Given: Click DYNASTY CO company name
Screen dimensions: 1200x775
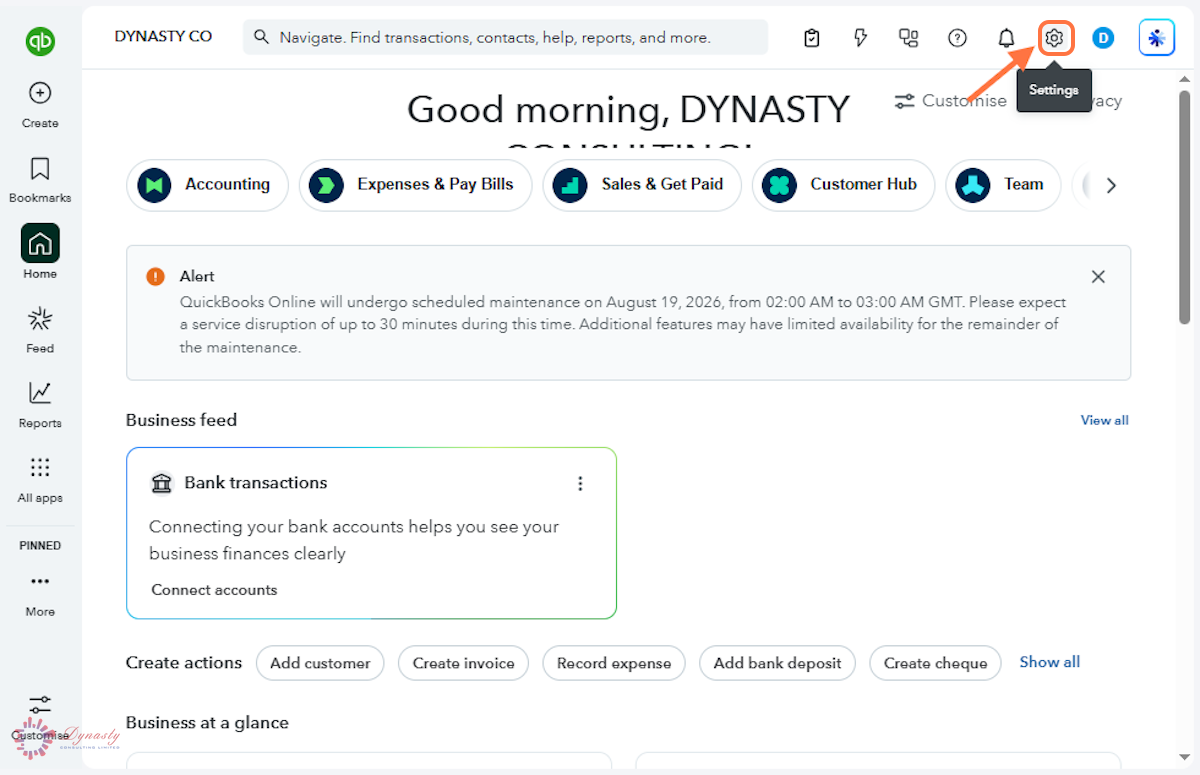Looking at the screenshot, I should pos(163,36).
